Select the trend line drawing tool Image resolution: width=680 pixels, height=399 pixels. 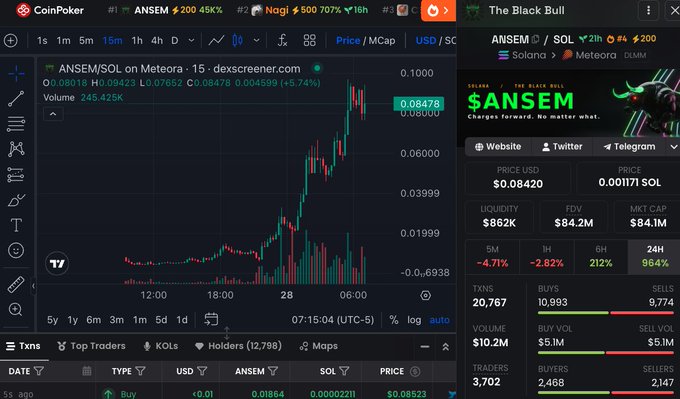(16, 98)
